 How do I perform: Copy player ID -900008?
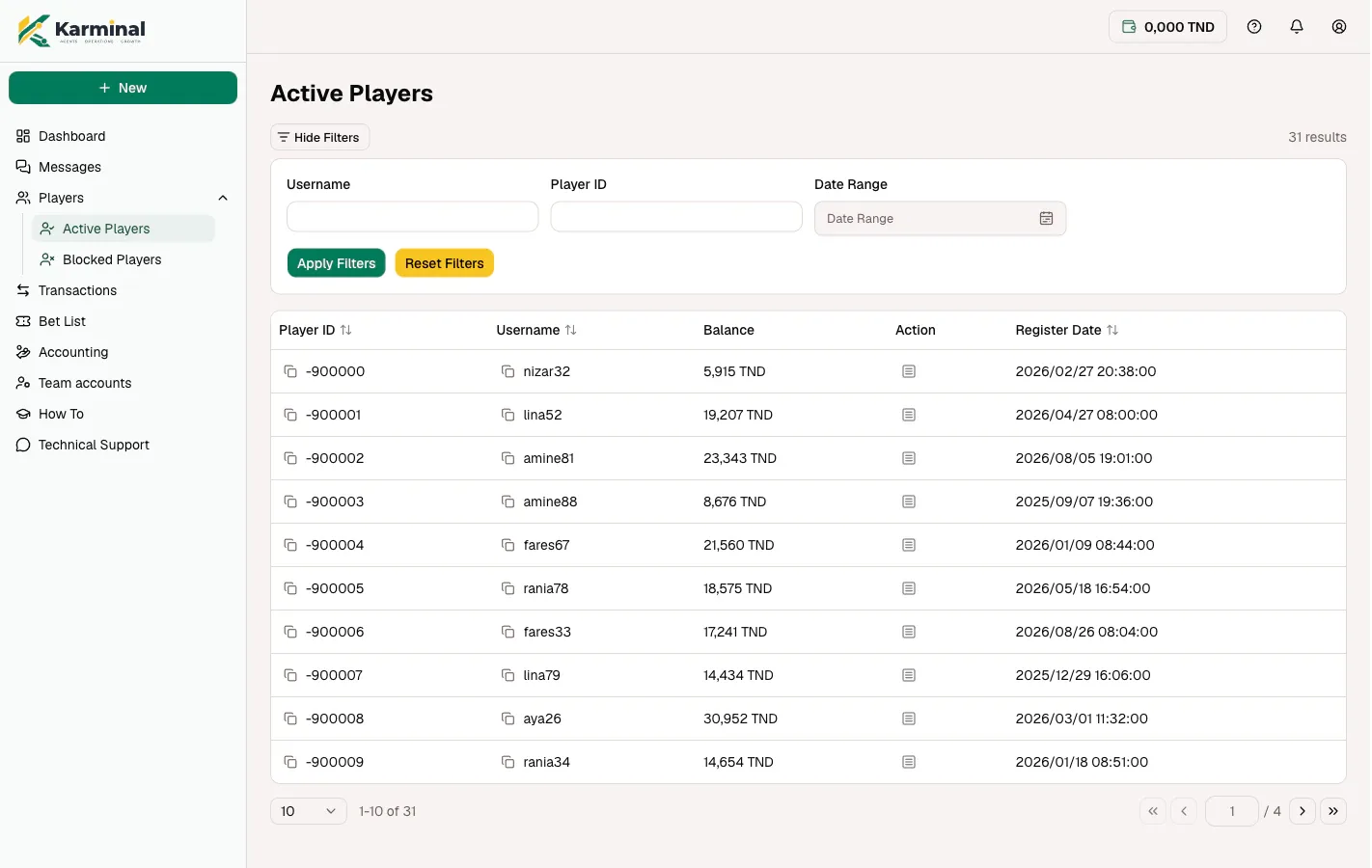pyautogui.click(x=290, y=719)
